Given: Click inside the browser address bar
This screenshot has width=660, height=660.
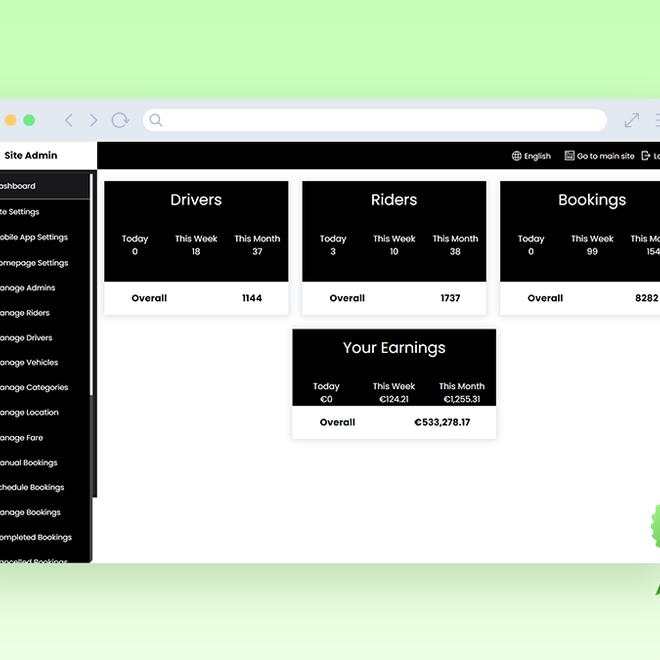Looking at the screenshot, I should pos(375,120).
